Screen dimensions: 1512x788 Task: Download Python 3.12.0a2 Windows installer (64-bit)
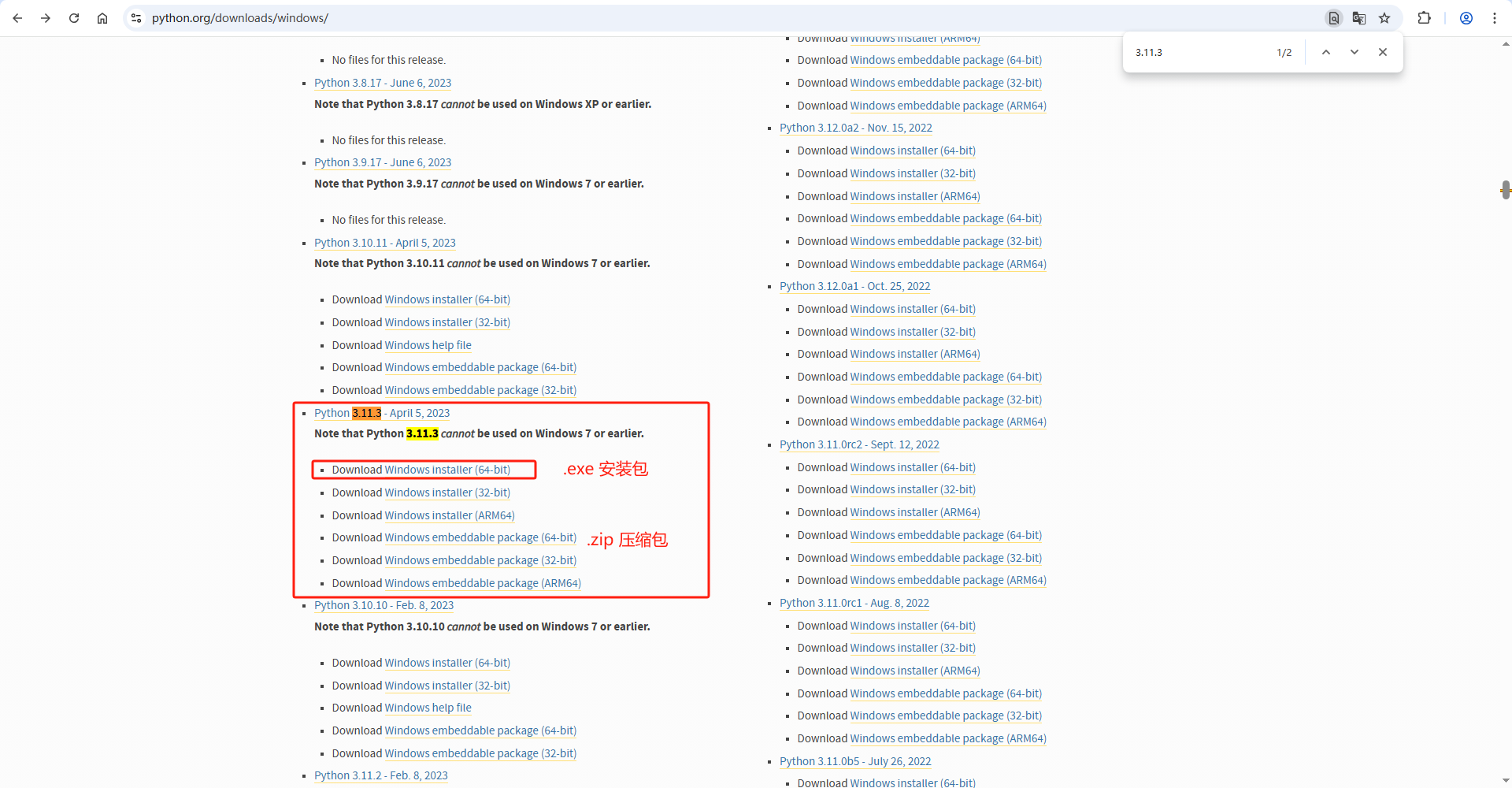[913, 151]
